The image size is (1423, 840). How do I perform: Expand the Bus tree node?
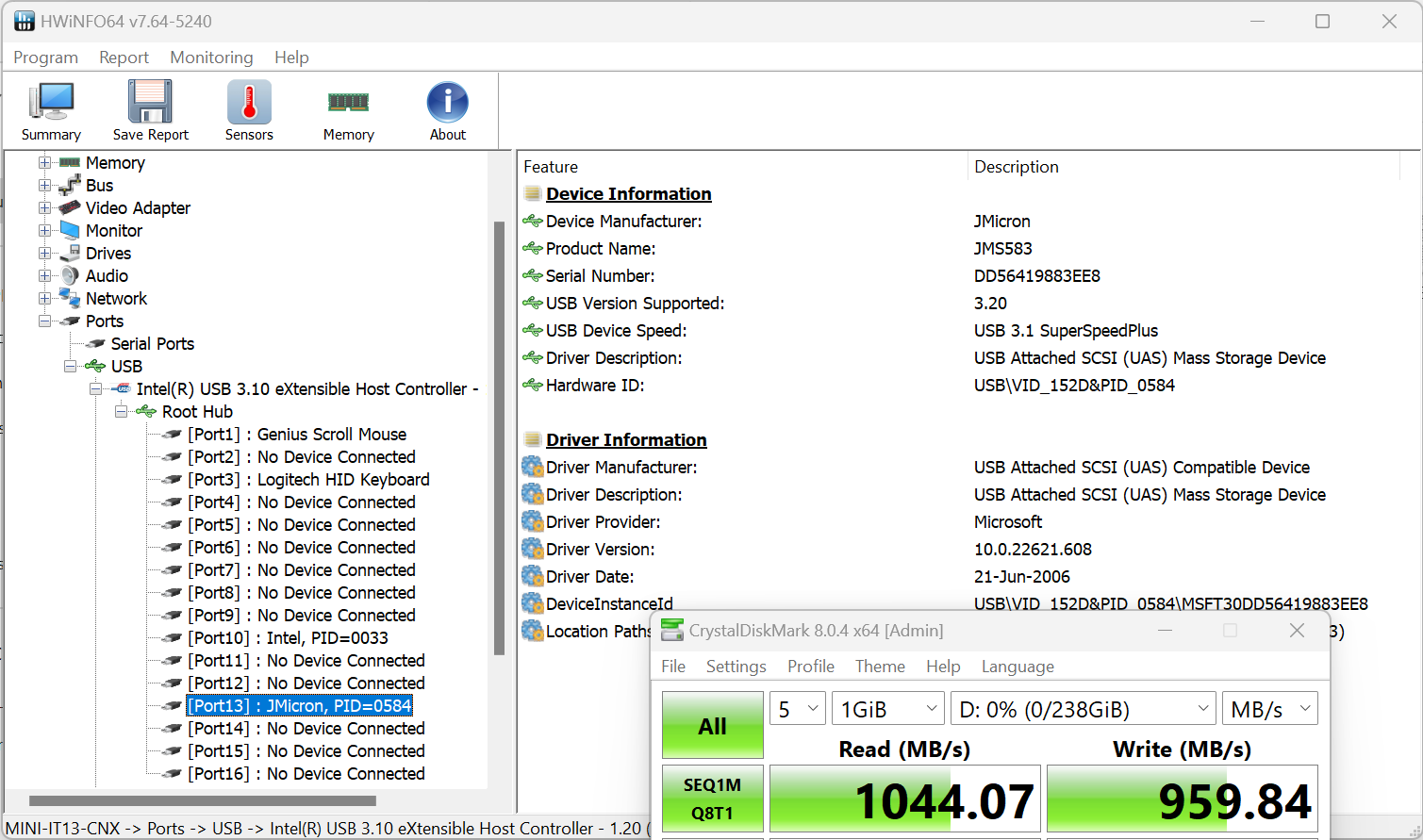tap(44, 186)
